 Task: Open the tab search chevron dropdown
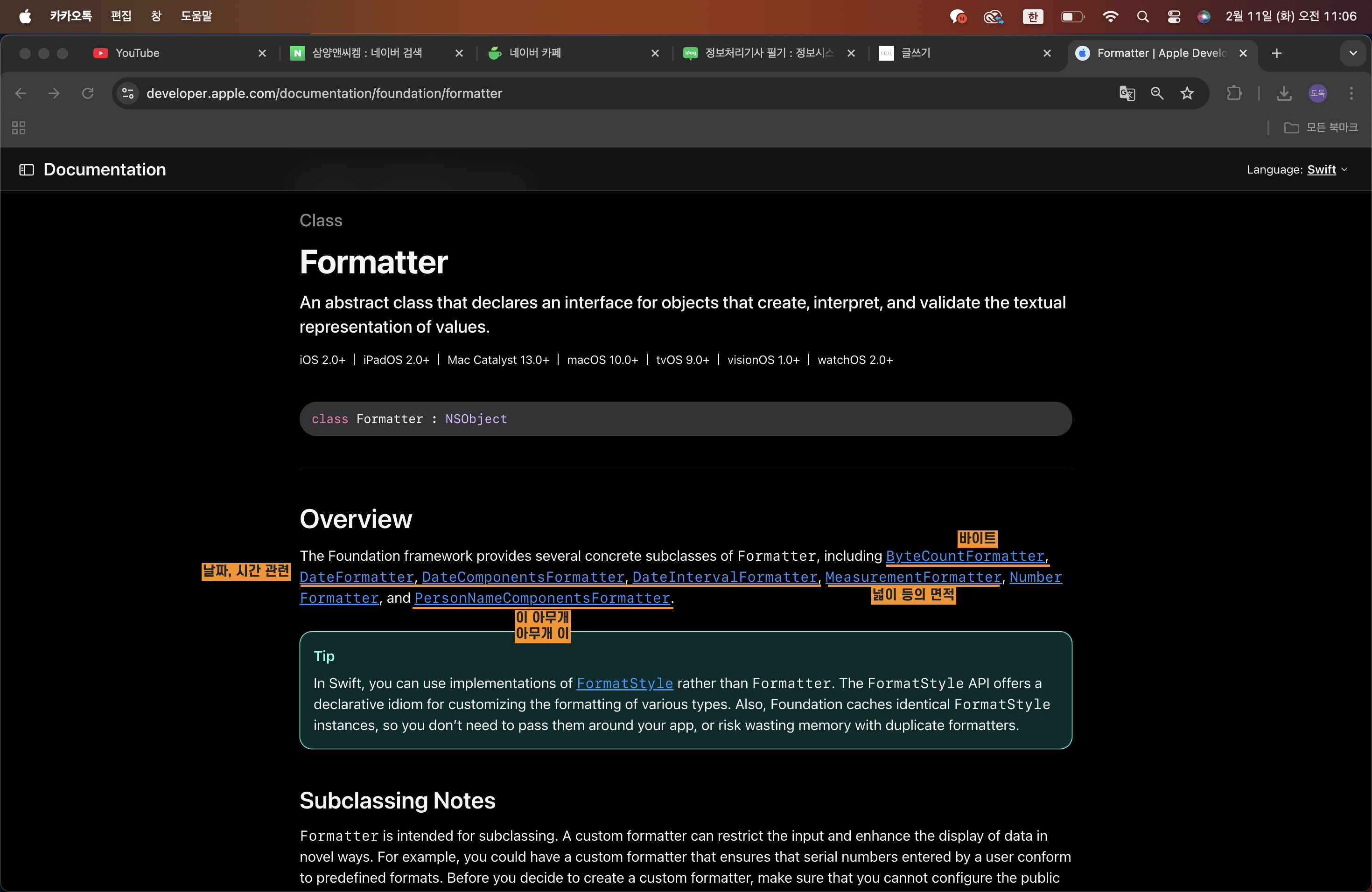(x=1352, y=53)
